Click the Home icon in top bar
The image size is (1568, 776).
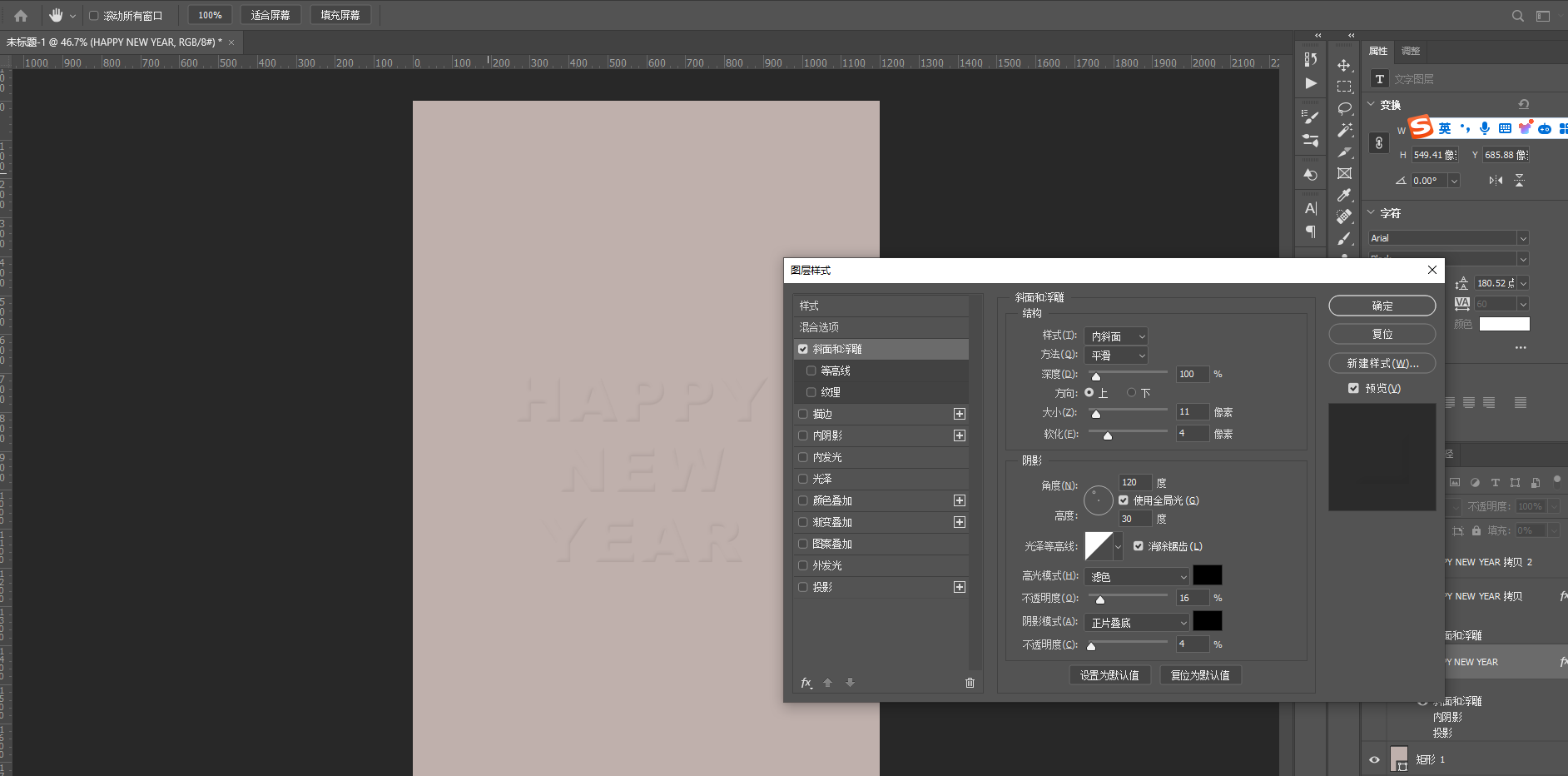21,15
